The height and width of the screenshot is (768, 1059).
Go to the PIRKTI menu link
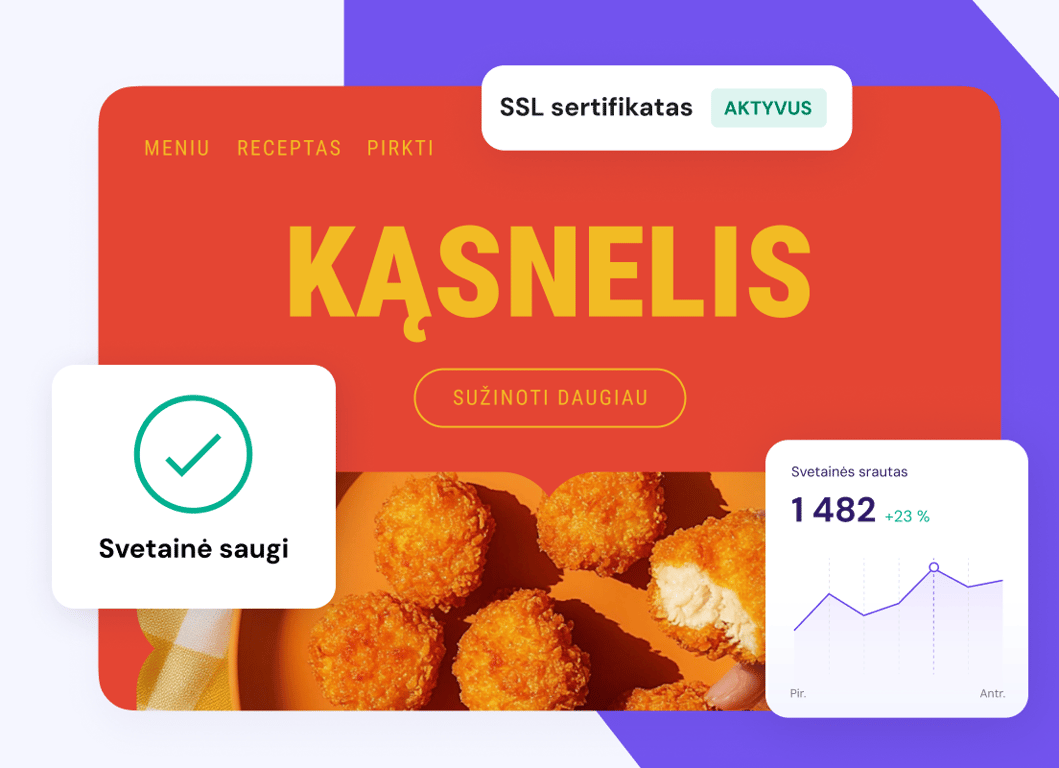(x=400, y=148)
